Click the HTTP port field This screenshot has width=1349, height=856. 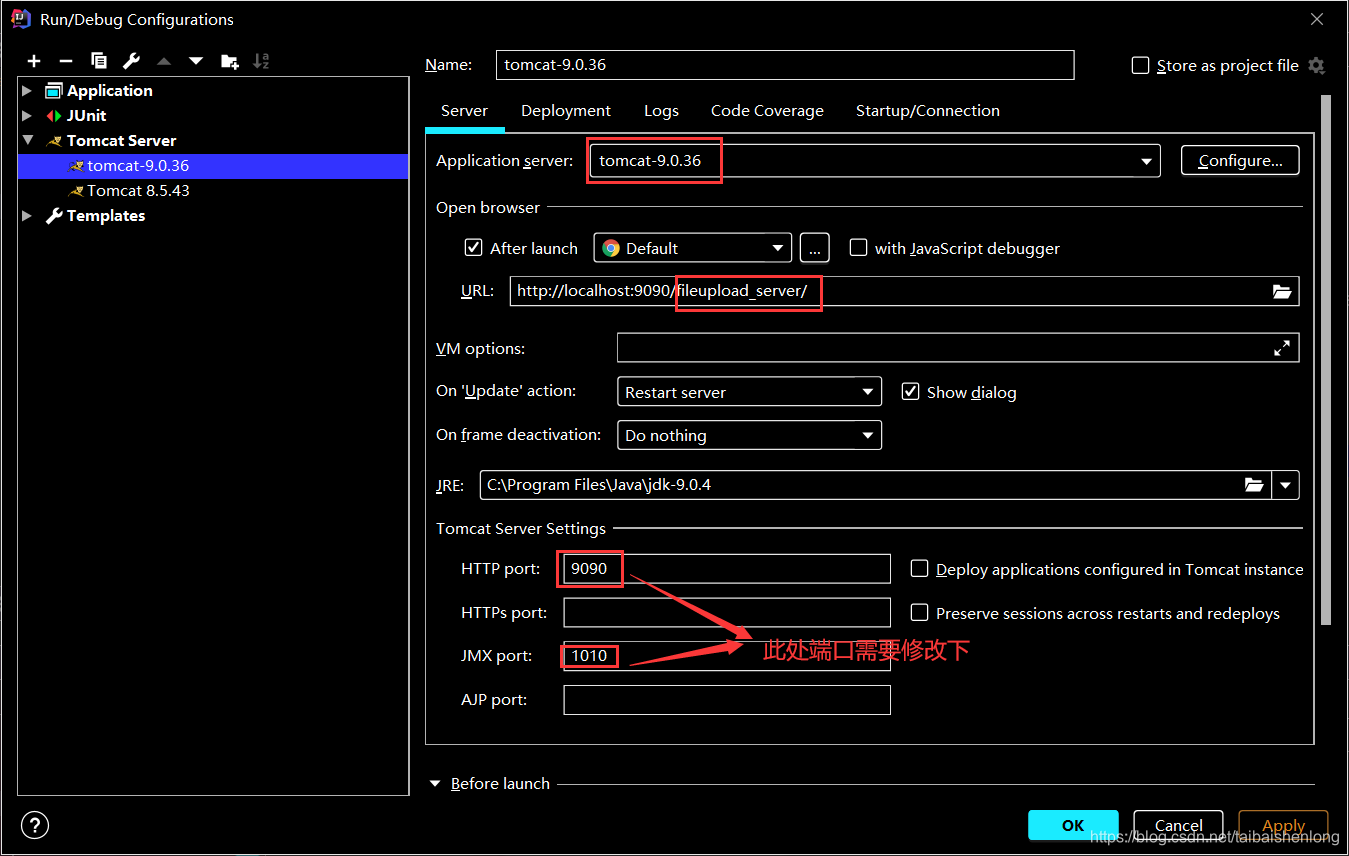pyautogui.click(x=727, y=568)
